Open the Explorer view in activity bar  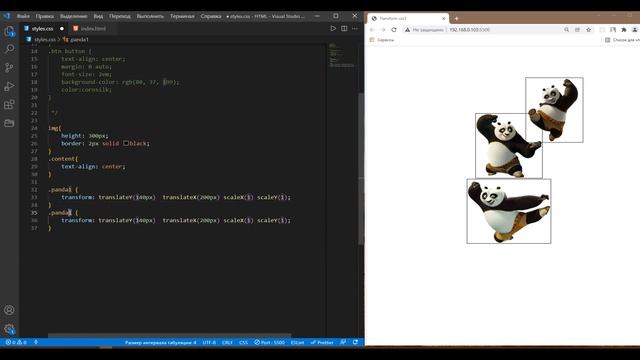[x=9, y=31]
